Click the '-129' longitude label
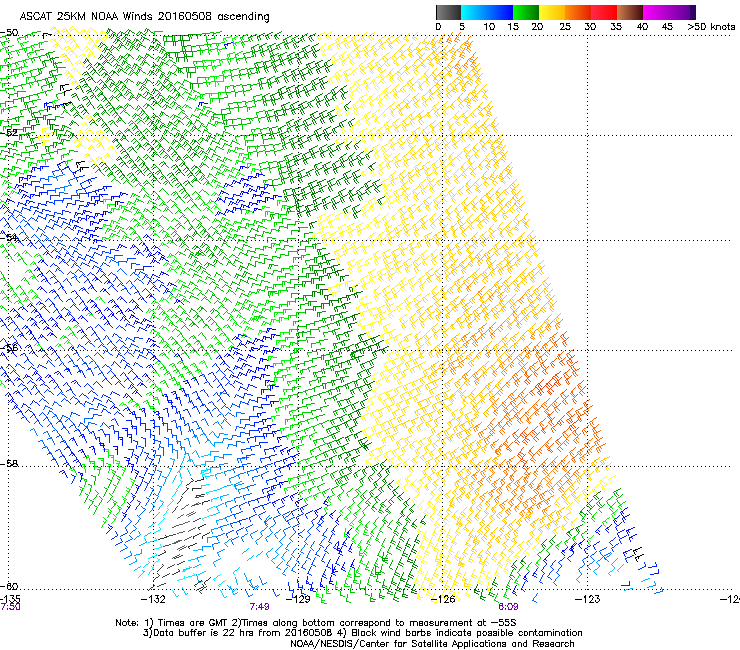The height and width of the screenshot is (650, 740). click(x=298, y=599)
